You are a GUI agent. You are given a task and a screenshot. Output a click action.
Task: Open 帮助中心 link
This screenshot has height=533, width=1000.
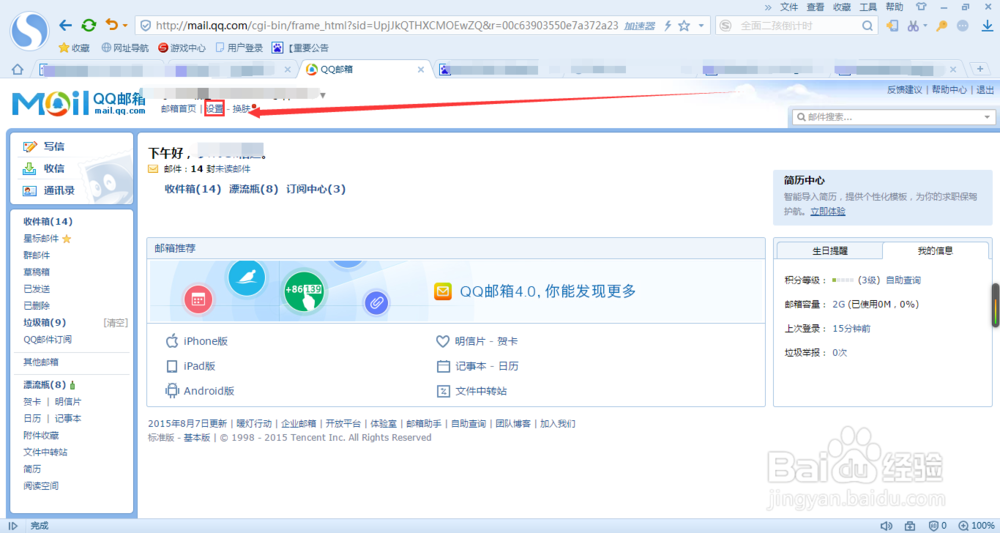(x=949, y=90)
